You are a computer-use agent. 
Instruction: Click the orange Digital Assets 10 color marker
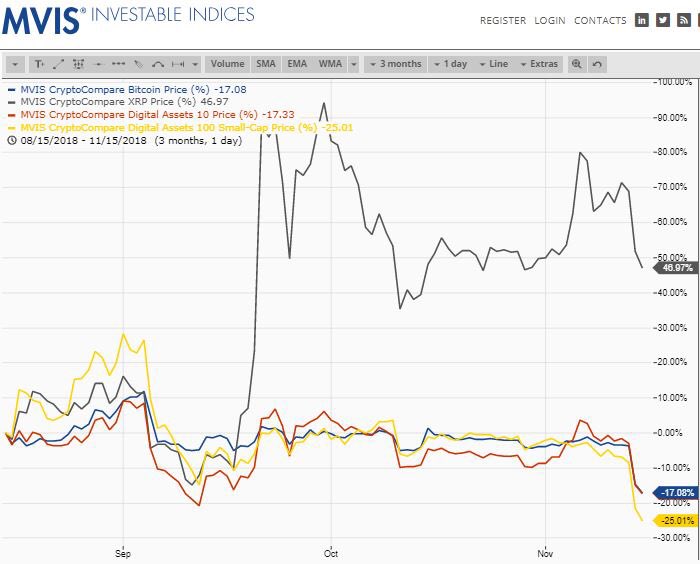pos(12,115)
